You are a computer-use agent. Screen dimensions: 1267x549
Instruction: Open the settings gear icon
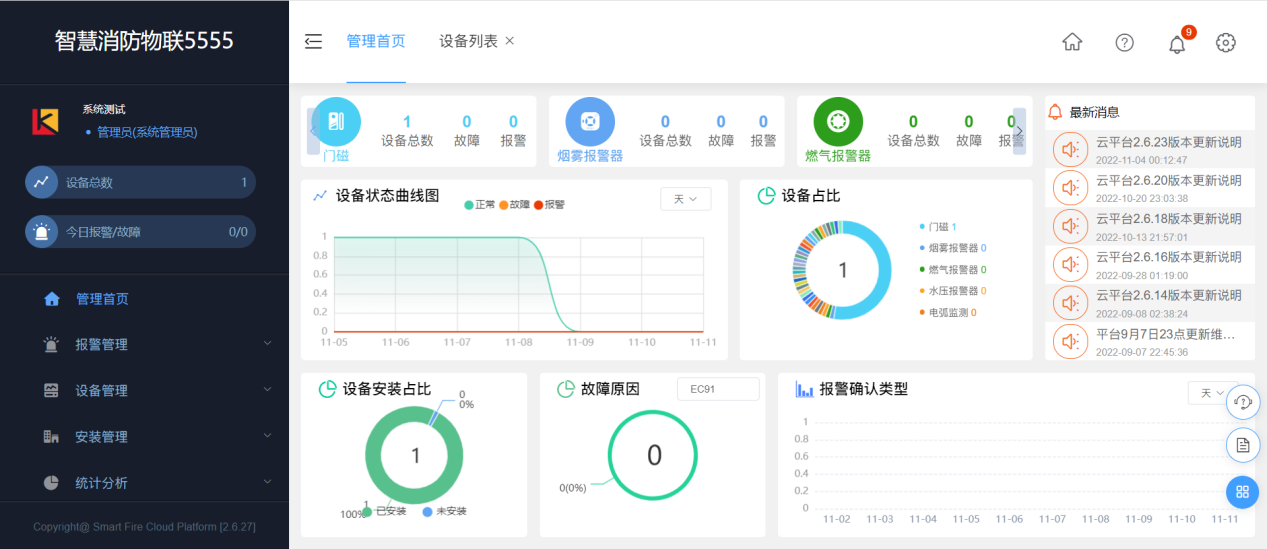[1226, 42]
